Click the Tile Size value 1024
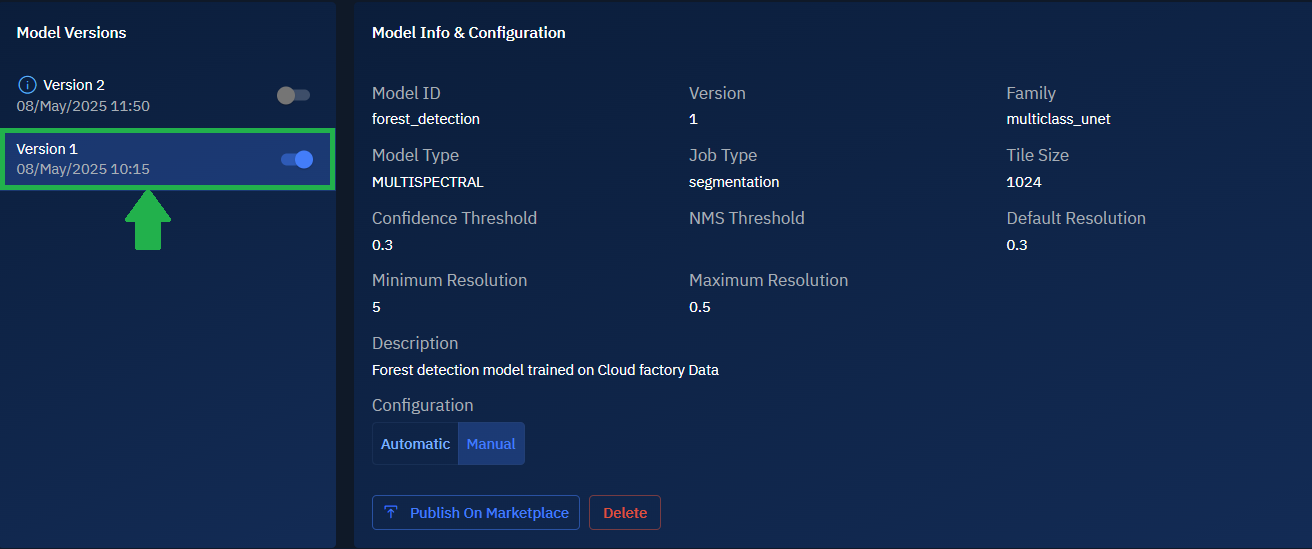1312x549 pixels. pyautogui.click(x=1023, y=182)
